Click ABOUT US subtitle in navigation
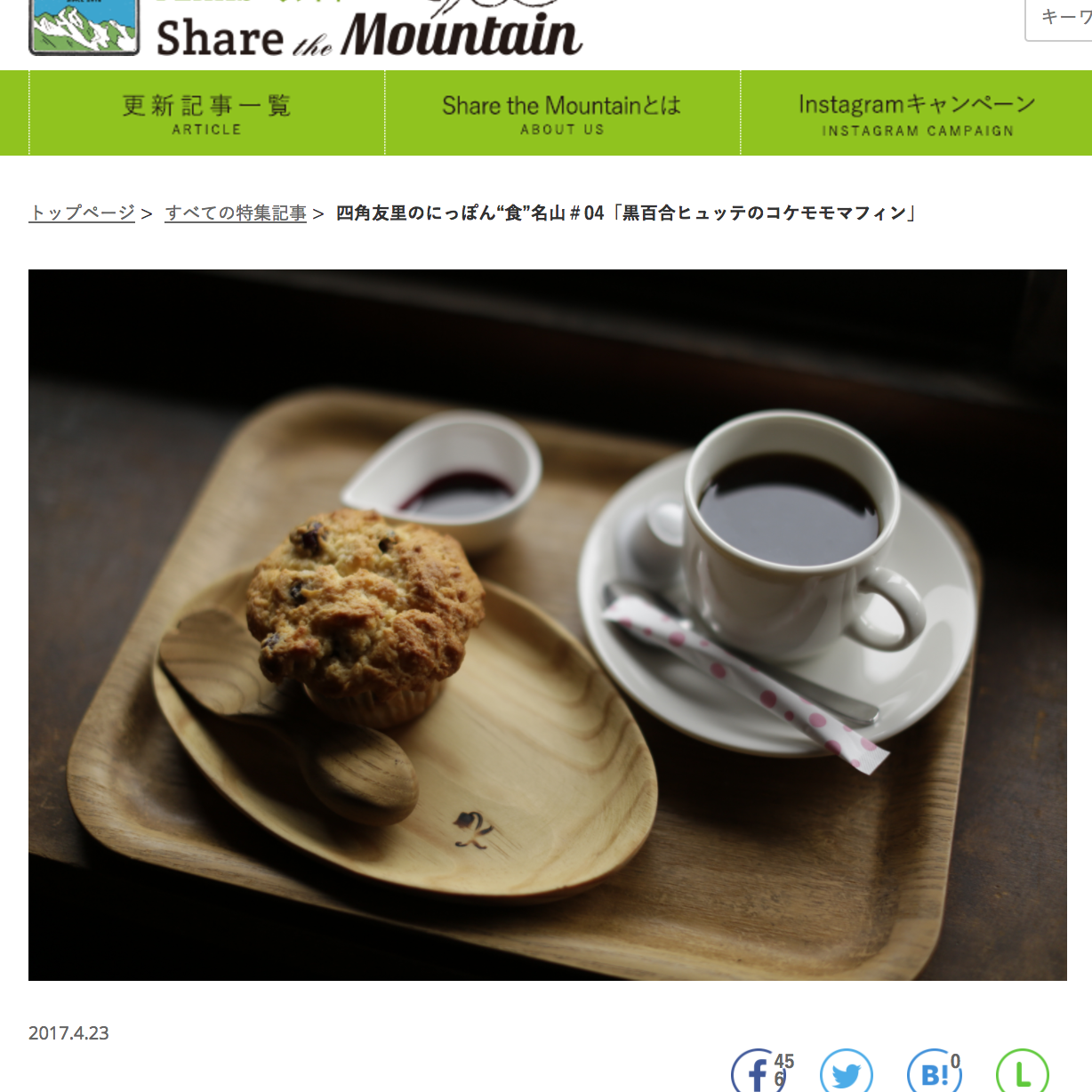The image size is (1092, 1092). click(562, 130)
